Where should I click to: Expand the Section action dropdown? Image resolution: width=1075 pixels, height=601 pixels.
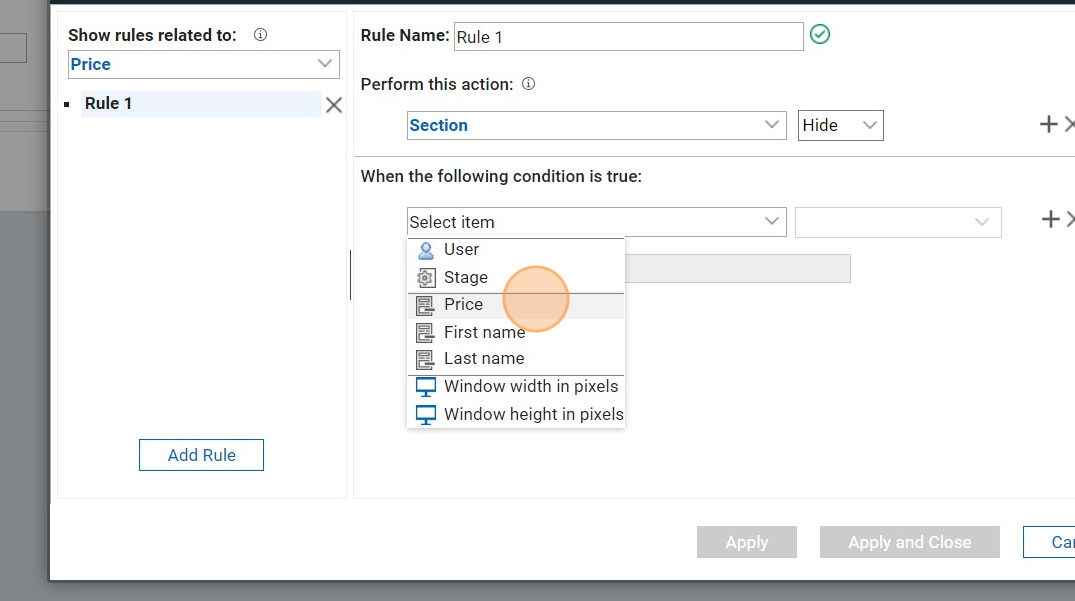(596, 125)
